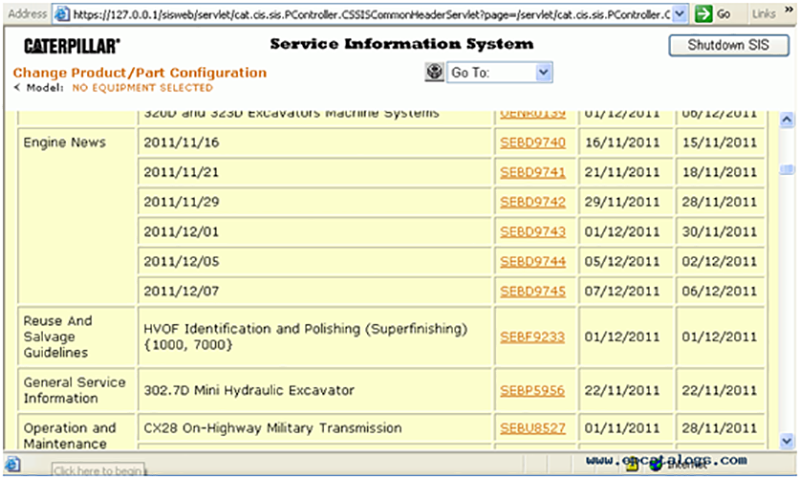Open document SEBD9740

(533, 142)
